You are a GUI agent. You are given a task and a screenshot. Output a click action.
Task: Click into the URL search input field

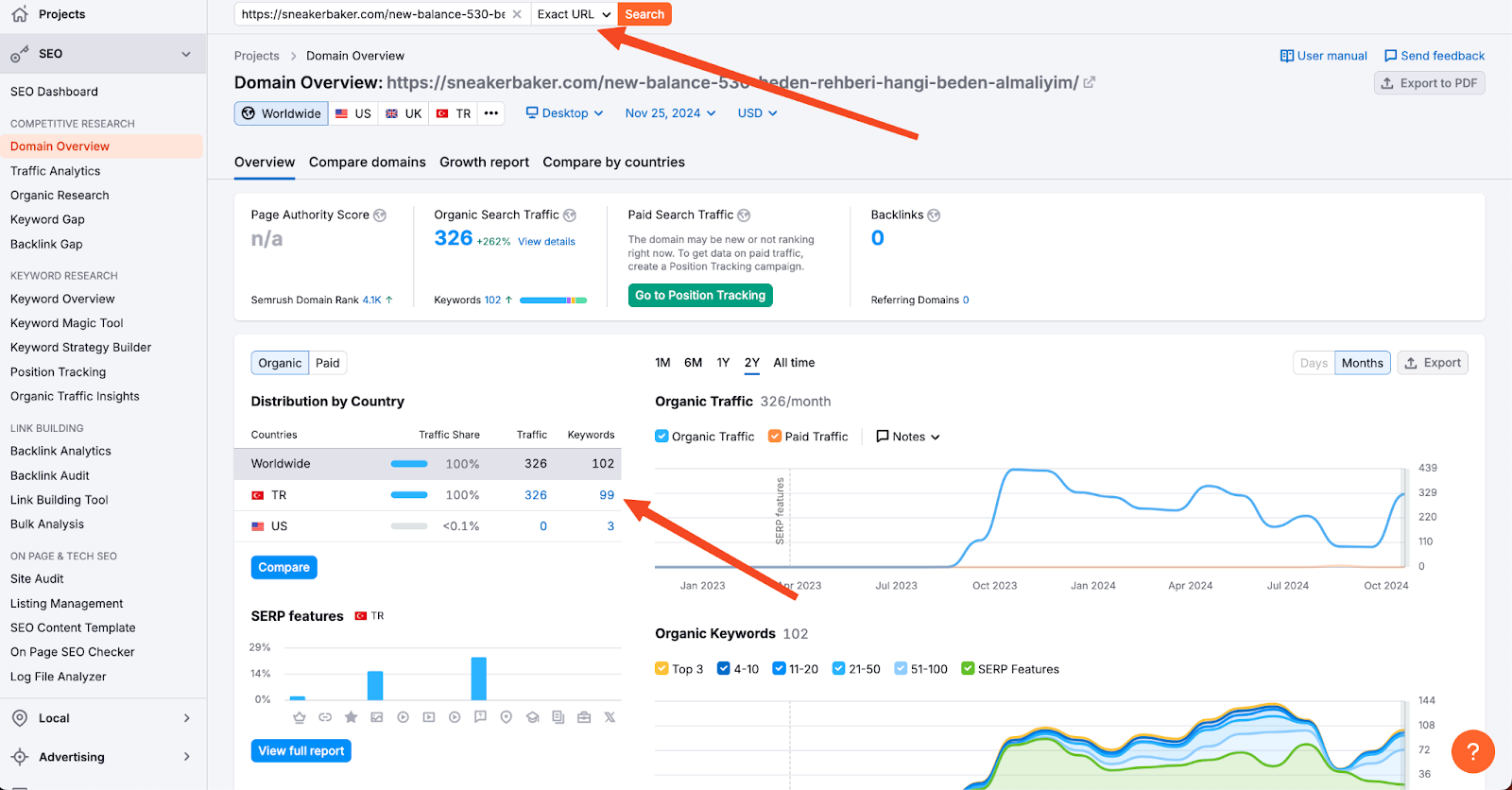point(372,14)
